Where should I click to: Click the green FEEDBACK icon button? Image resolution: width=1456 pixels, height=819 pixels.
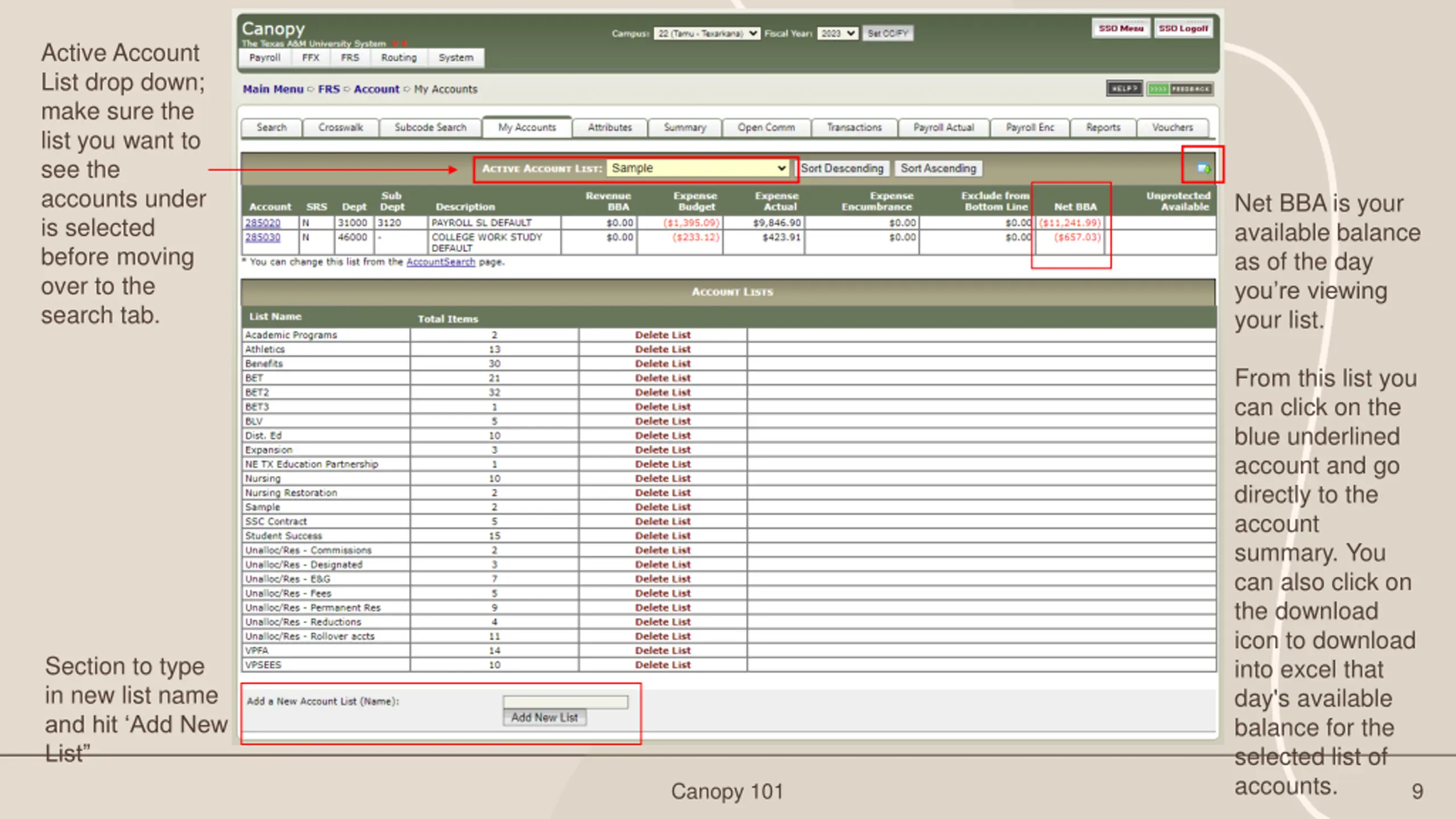pyautogui.click(x=1180, y=89)
